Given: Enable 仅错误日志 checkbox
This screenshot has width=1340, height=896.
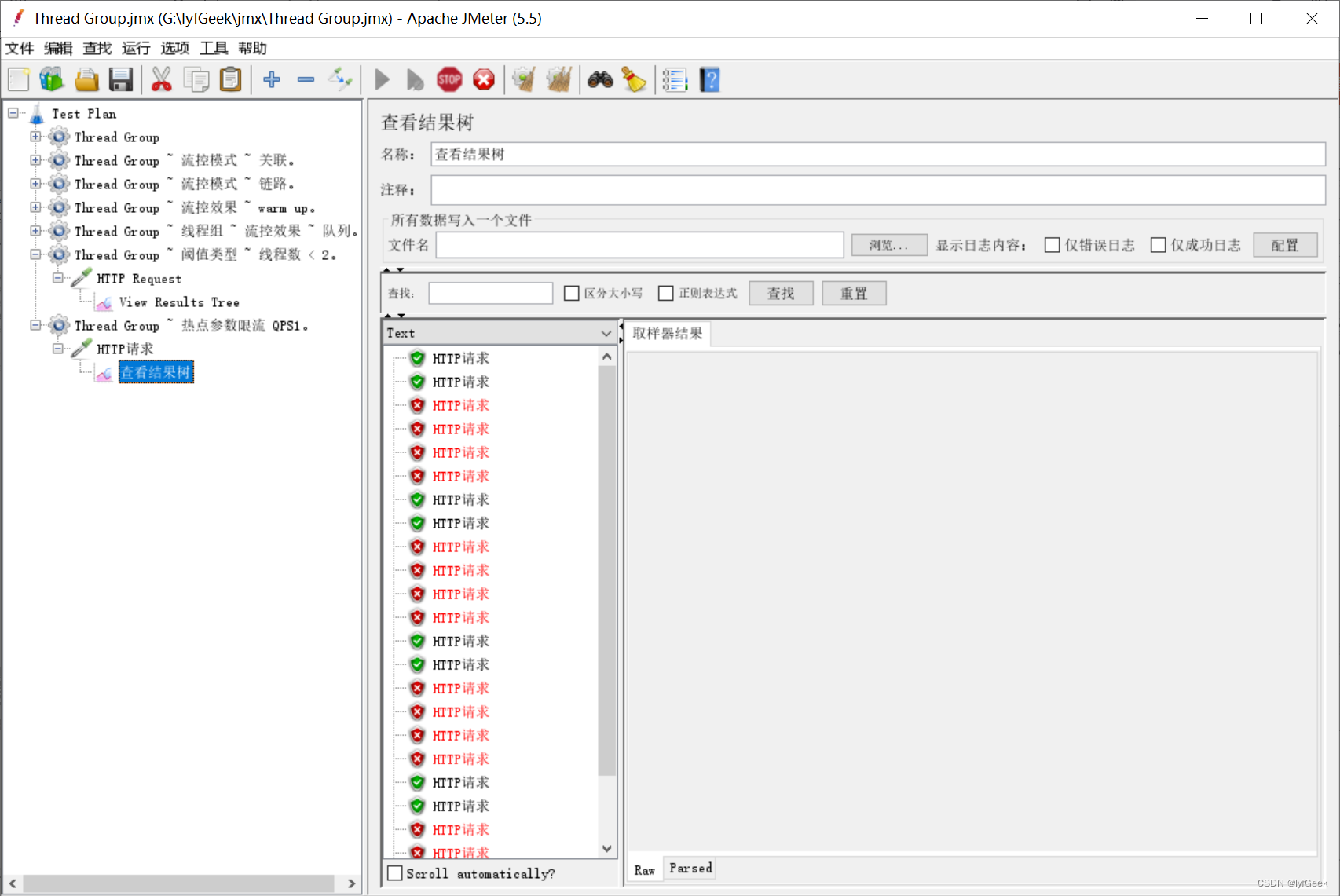Looking at the screenshot, I should click(x=1052, y=245).
